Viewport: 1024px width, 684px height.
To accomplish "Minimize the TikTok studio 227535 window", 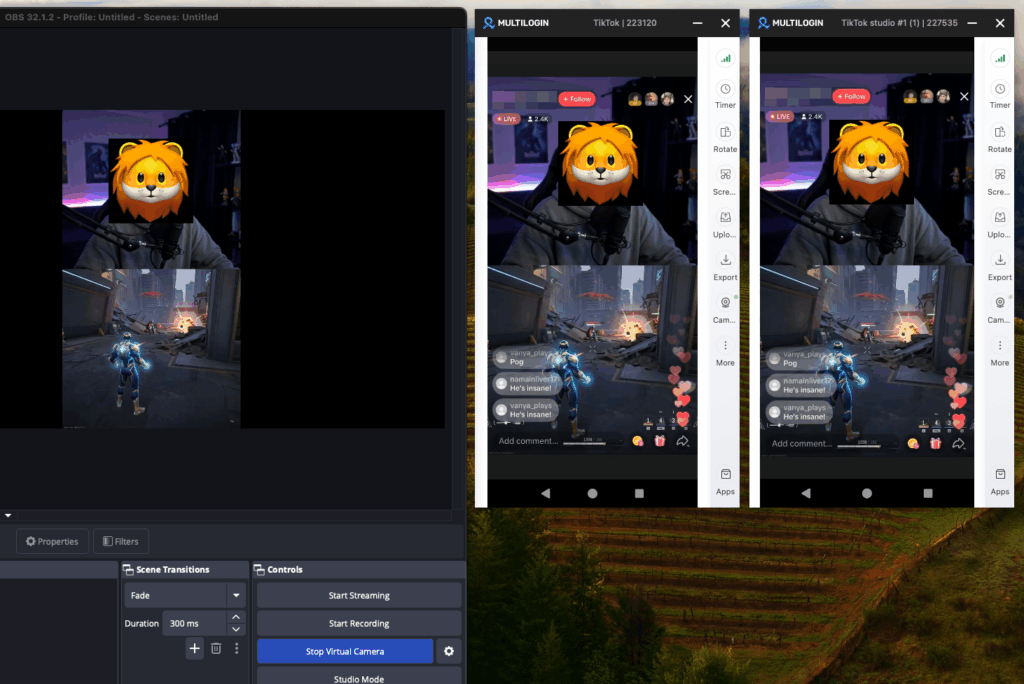I will tap(972, 23).
